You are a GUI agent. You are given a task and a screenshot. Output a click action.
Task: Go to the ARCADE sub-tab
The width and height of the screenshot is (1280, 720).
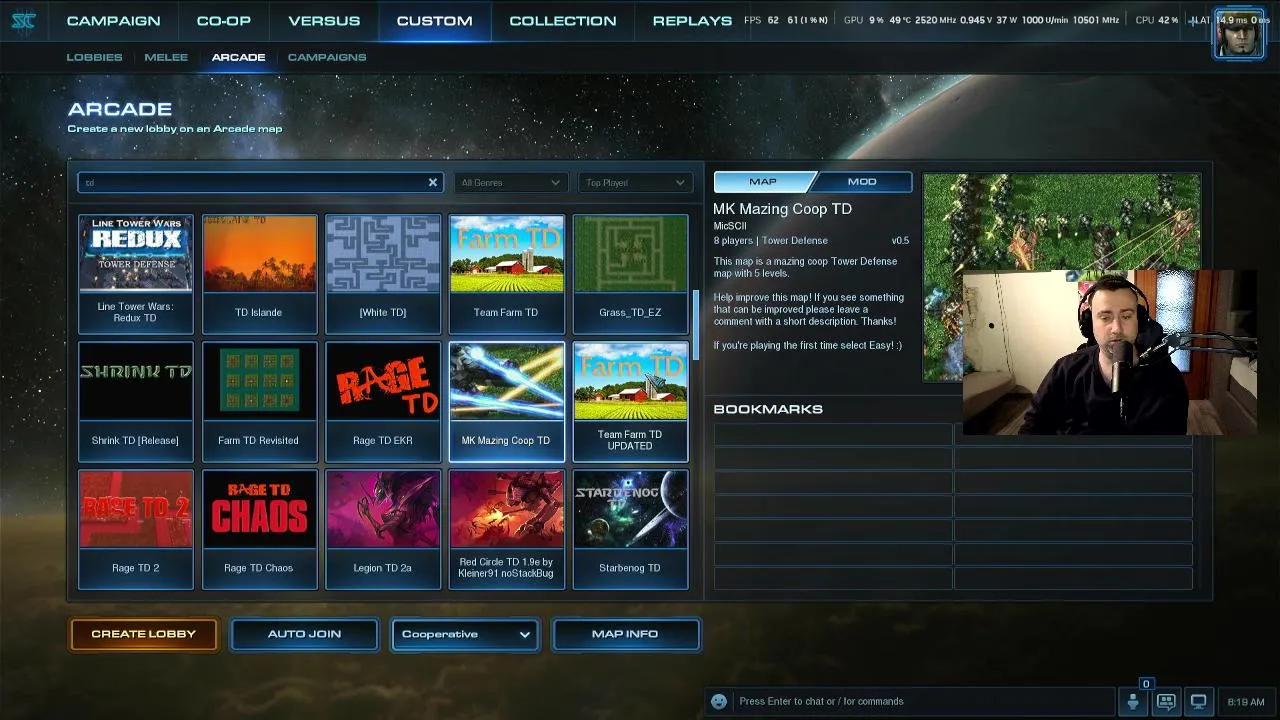[x=238, y=57]
